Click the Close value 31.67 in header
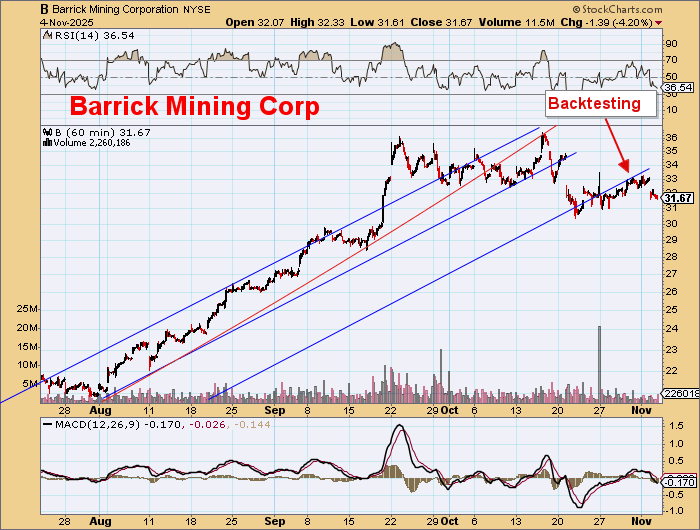Screen dimensions: 700x530 tap(458, 22)
